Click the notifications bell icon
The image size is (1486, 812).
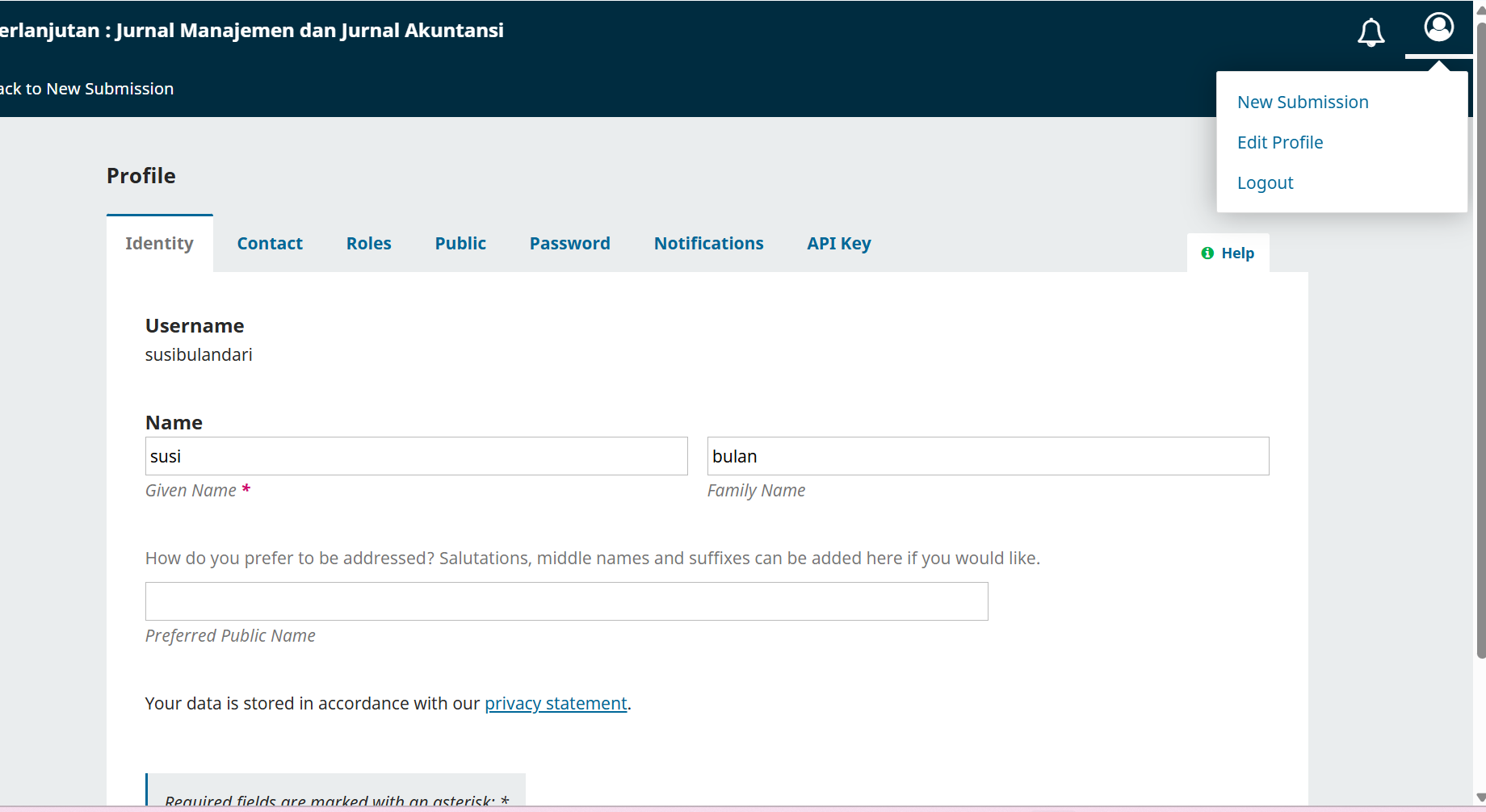click(x=1371, y=32)
